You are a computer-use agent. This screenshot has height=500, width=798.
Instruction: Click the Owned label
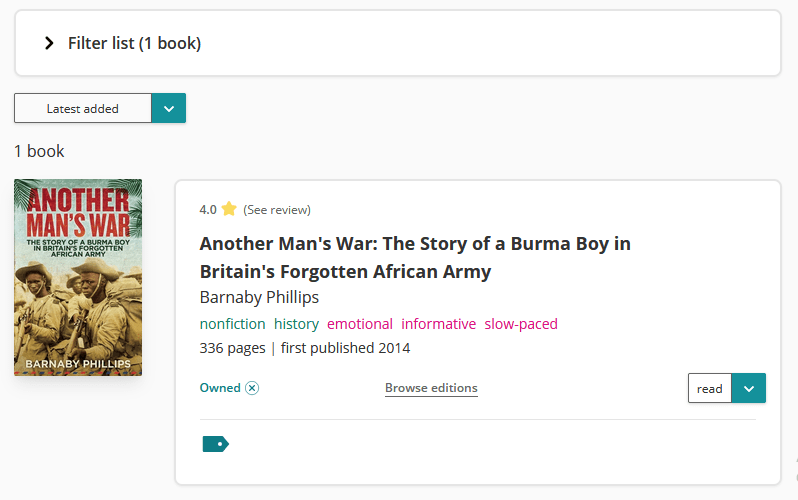pos(220,388)
